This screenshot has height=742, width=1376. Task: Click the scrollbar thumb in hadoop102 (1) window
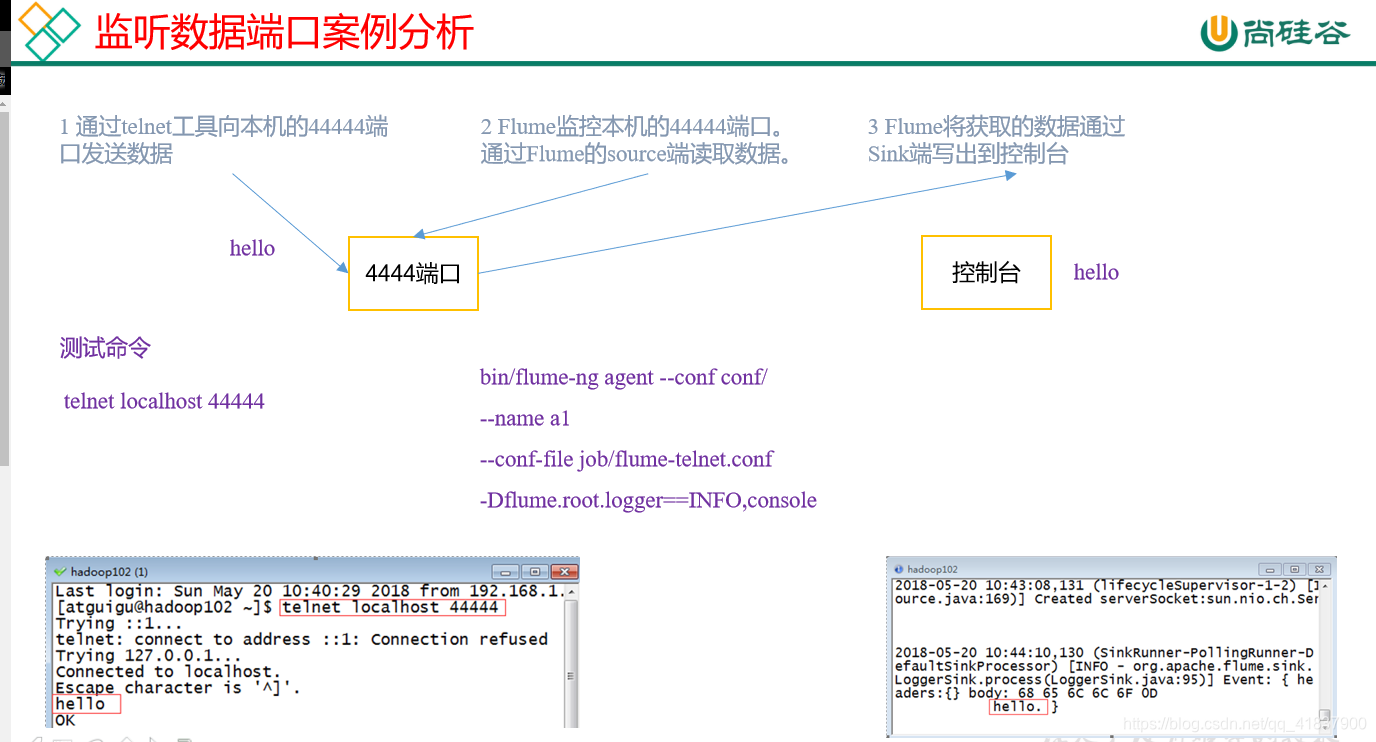click(571, 665)
